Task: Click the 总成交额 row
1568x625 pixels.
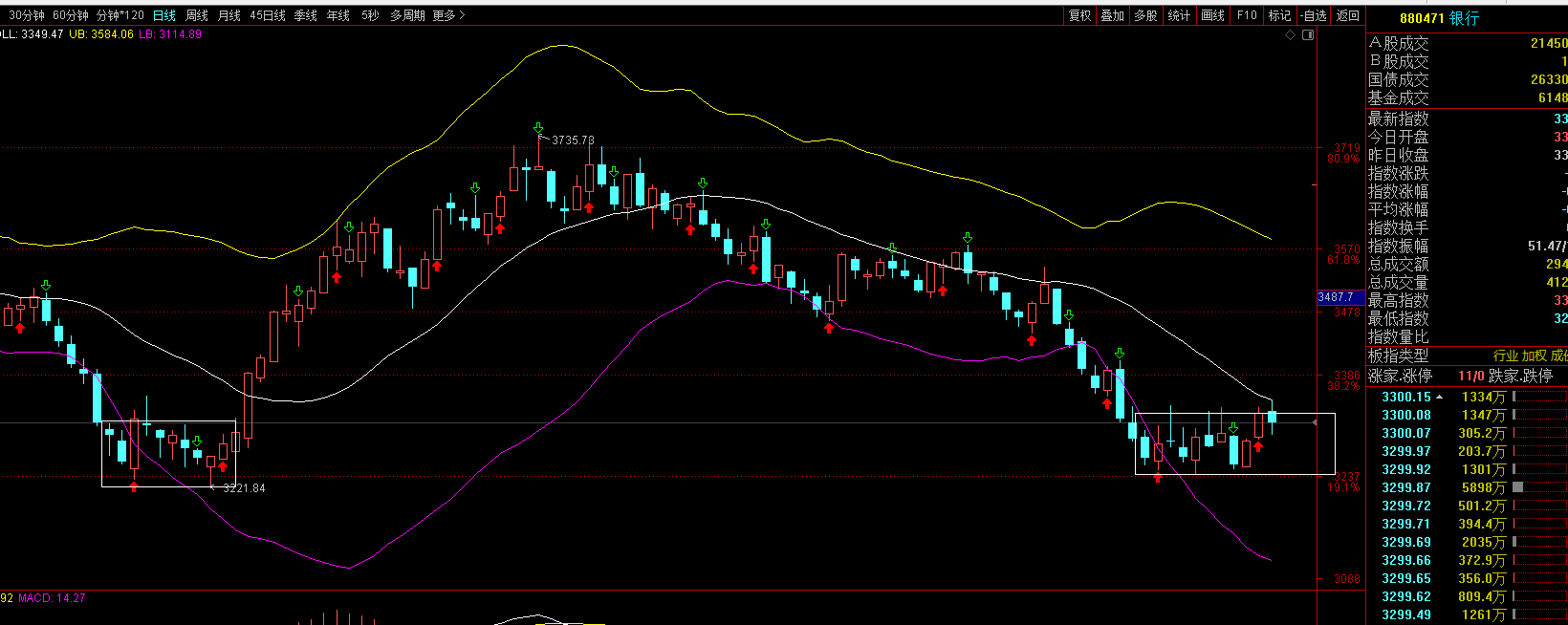Action: (1468, 264)
